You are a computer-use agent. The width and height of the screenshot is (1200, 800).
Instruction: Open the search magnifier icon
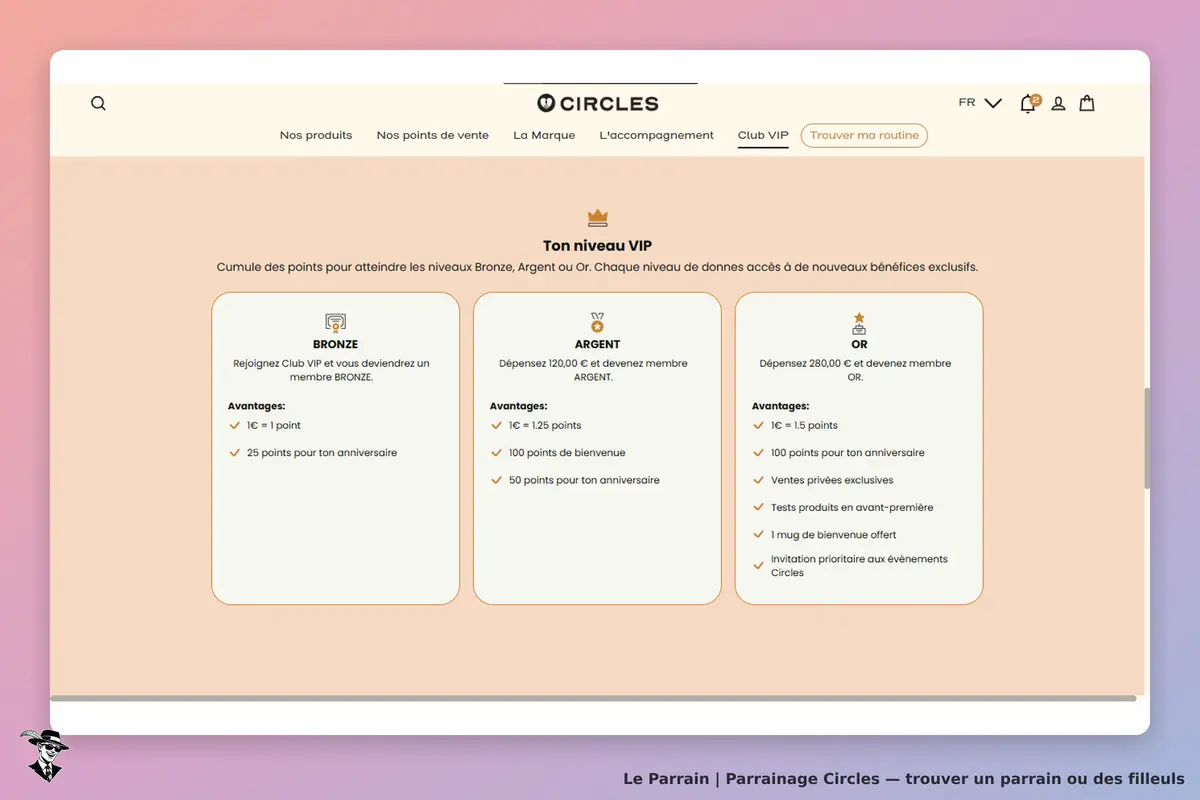[x=98, y=103]
